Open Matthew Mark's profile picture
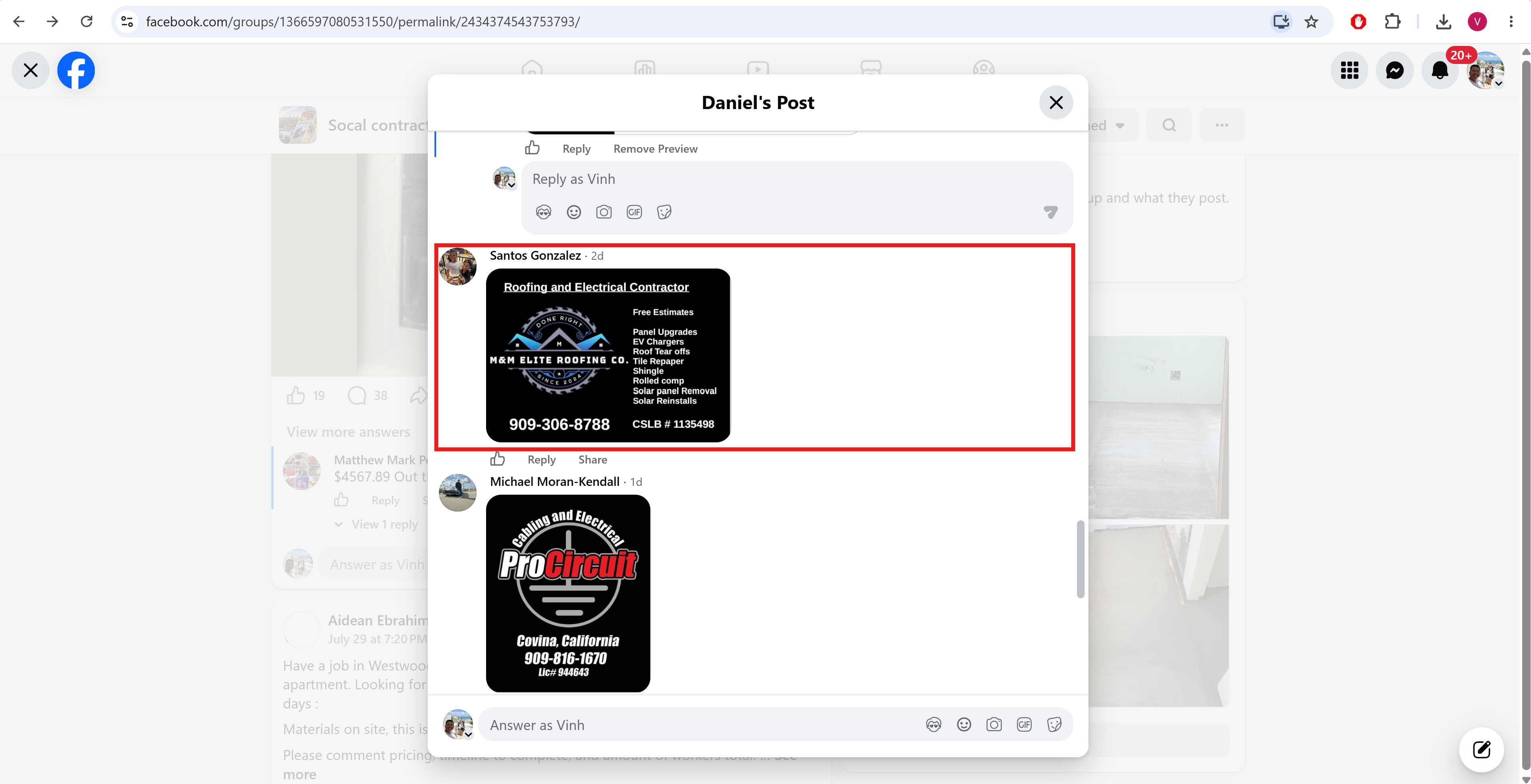 pyautogui.click(x=302, y=471)
